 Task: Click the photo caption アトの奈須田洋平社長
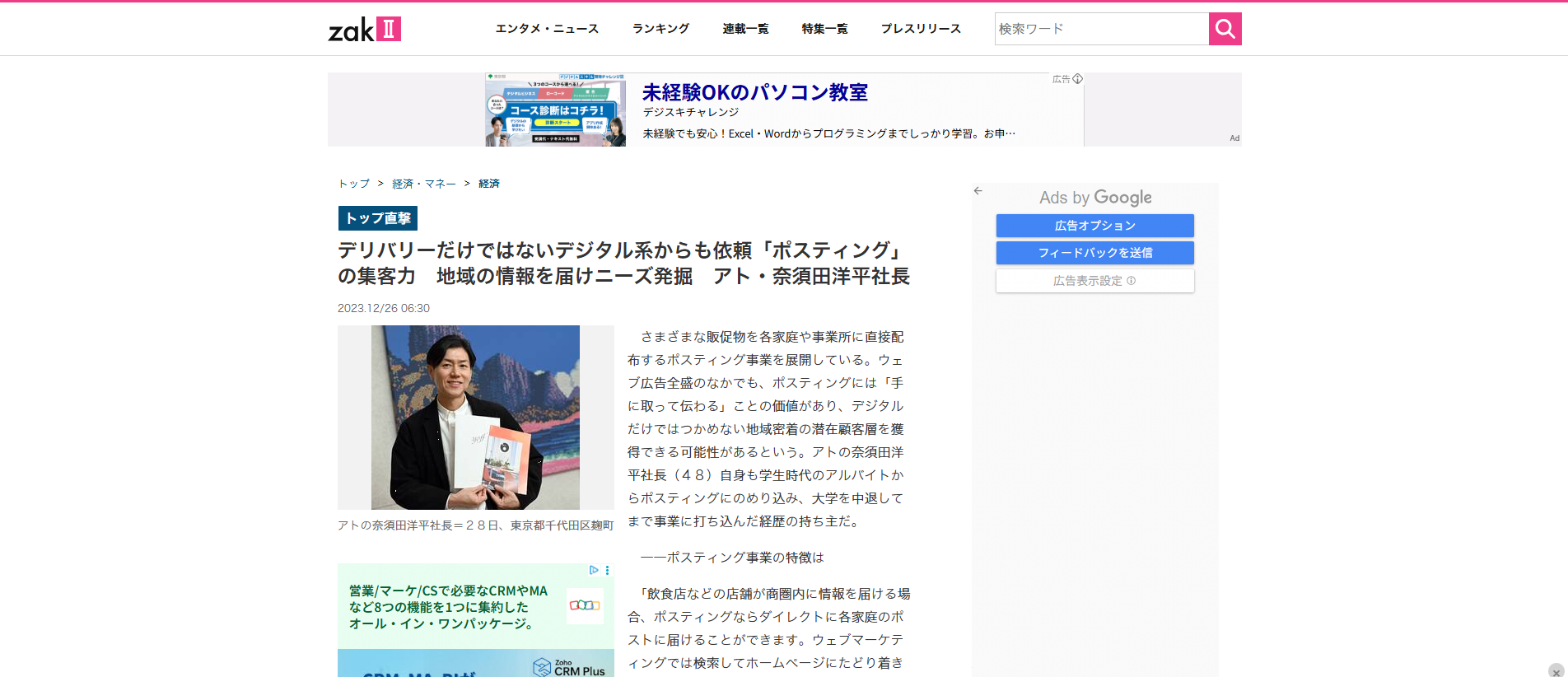476,525
